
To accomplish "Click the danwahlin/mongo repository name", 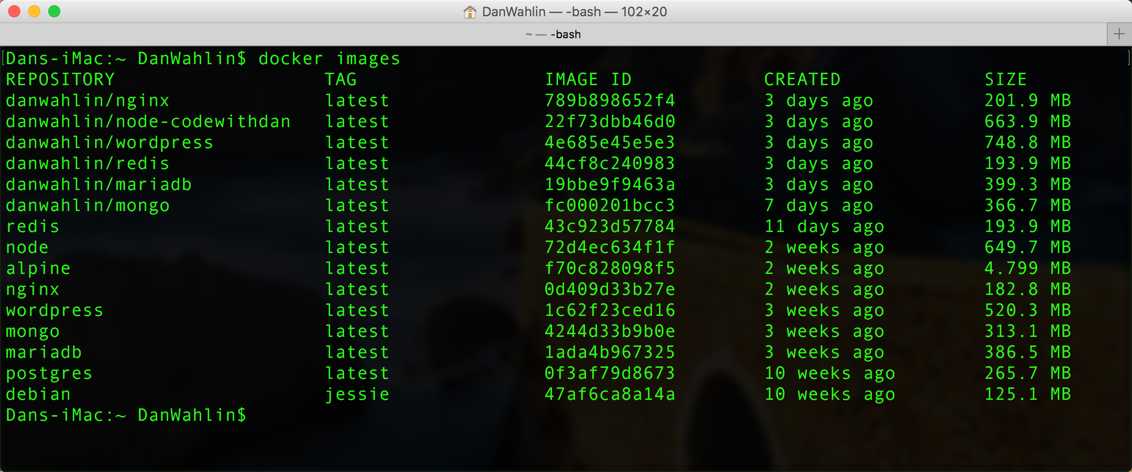I will point(87,206).
